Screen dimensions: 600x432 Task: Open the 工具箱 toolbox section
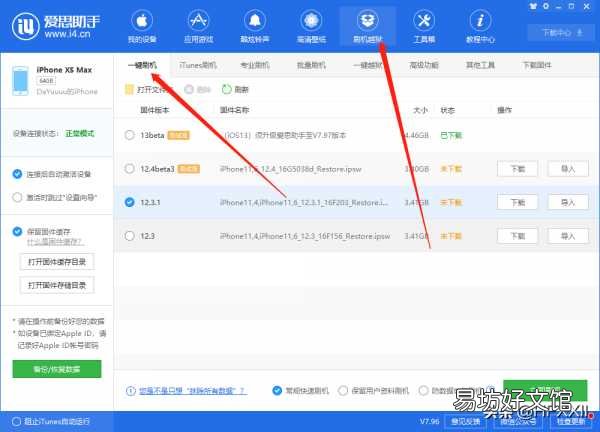(x=424, y=26)
